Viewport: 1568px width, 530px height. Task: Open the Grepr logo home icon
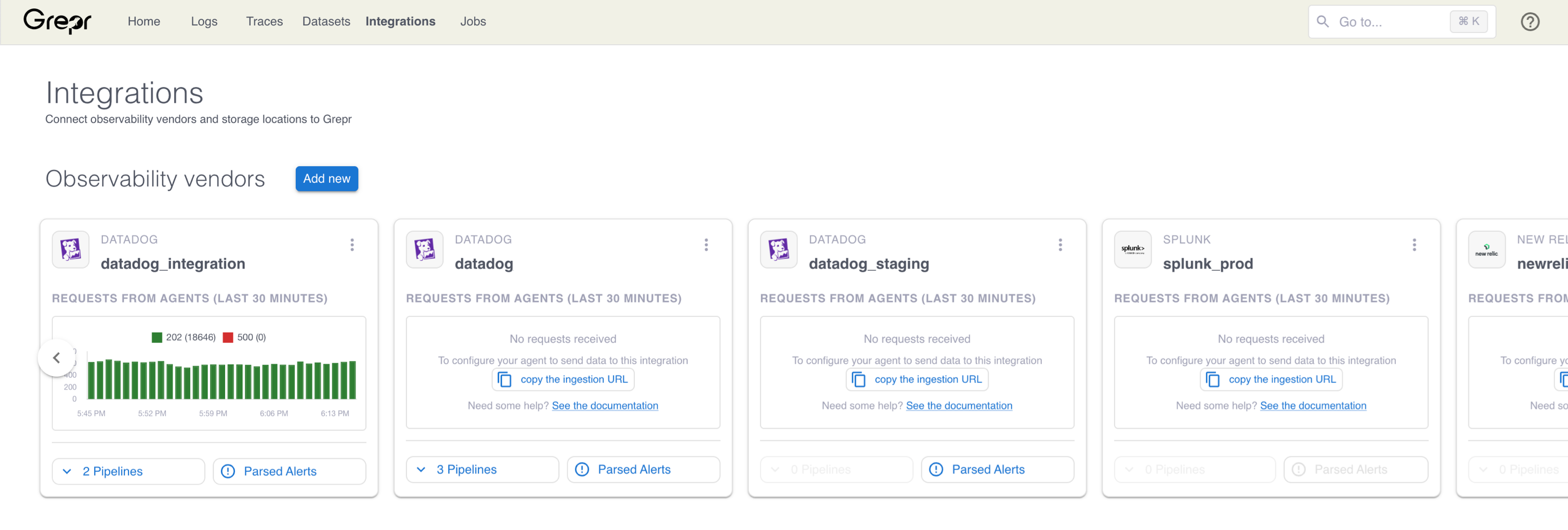(57, 21)
